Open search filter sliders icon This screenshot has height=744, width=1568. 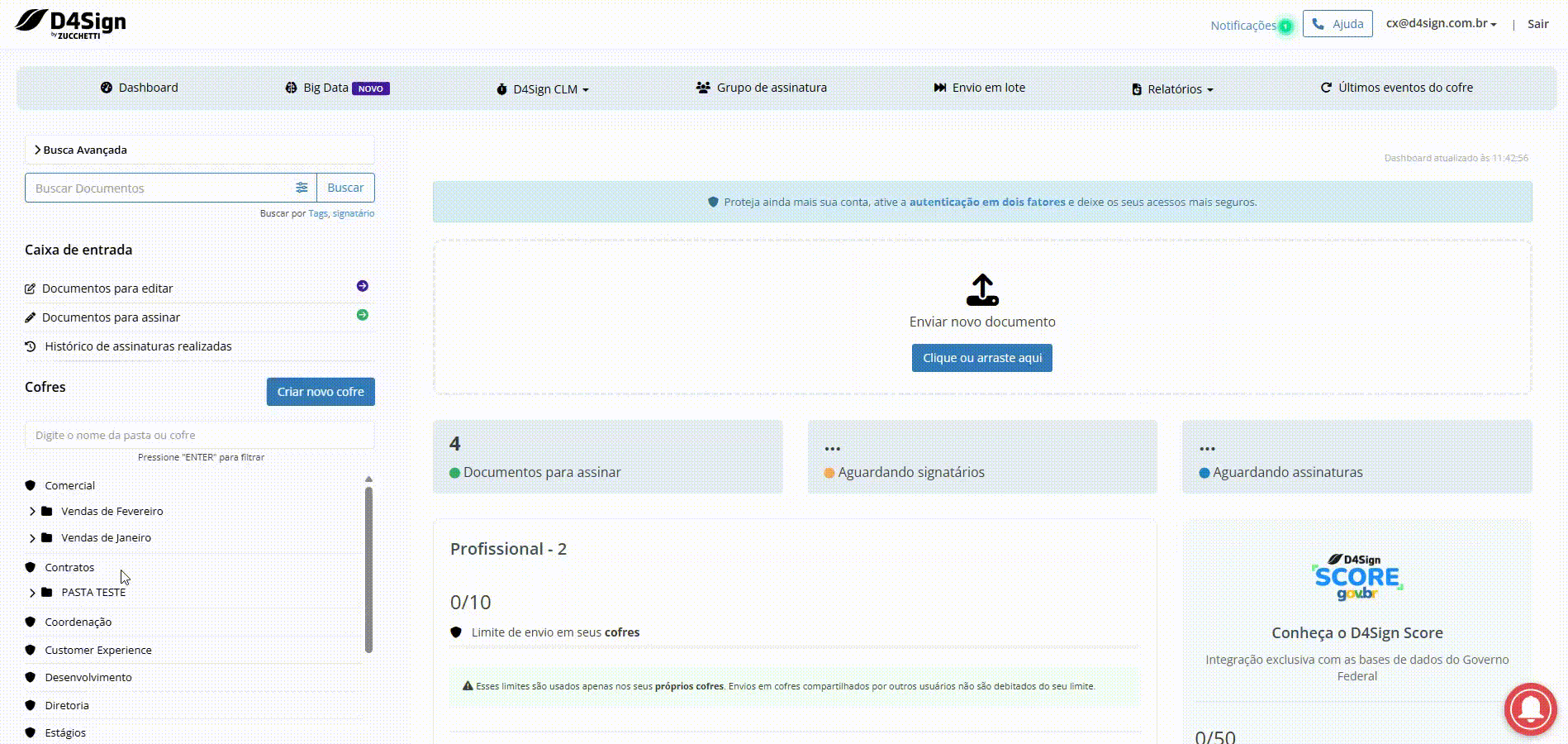[302, 188]
